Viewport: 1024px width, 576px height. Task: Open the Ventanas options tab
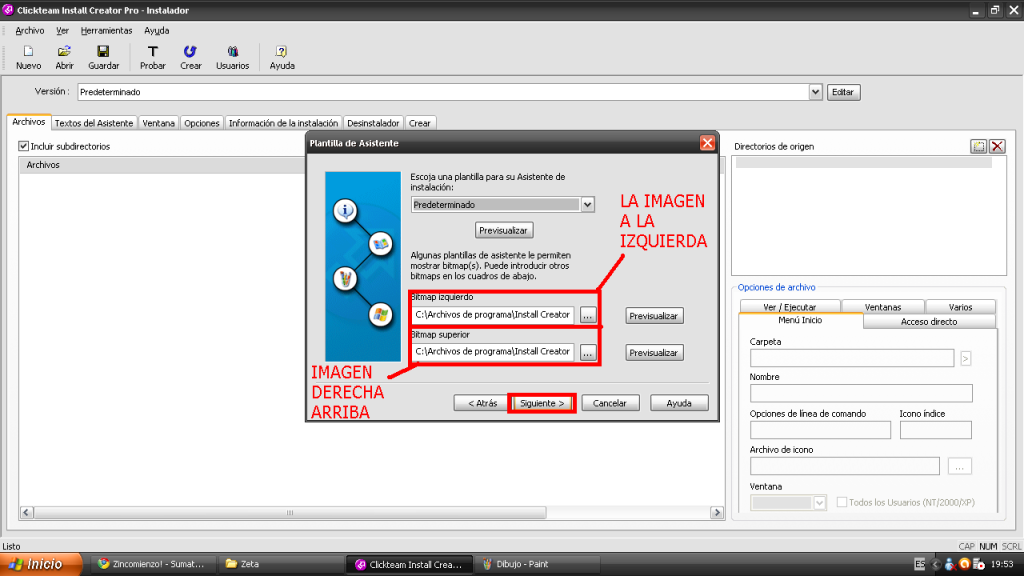tap(883, 307)
